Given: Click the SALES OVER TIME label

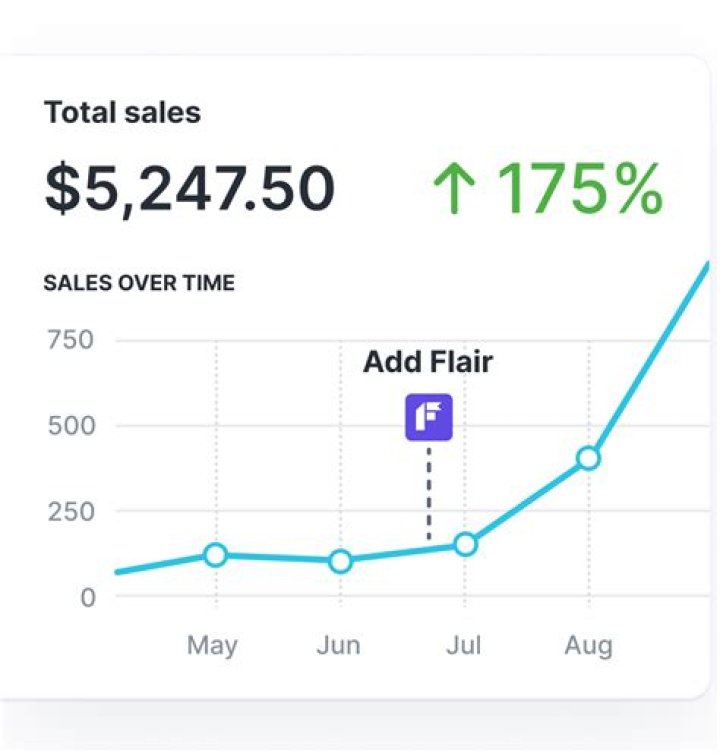Looking at the screenshot, I should (139, 283).
